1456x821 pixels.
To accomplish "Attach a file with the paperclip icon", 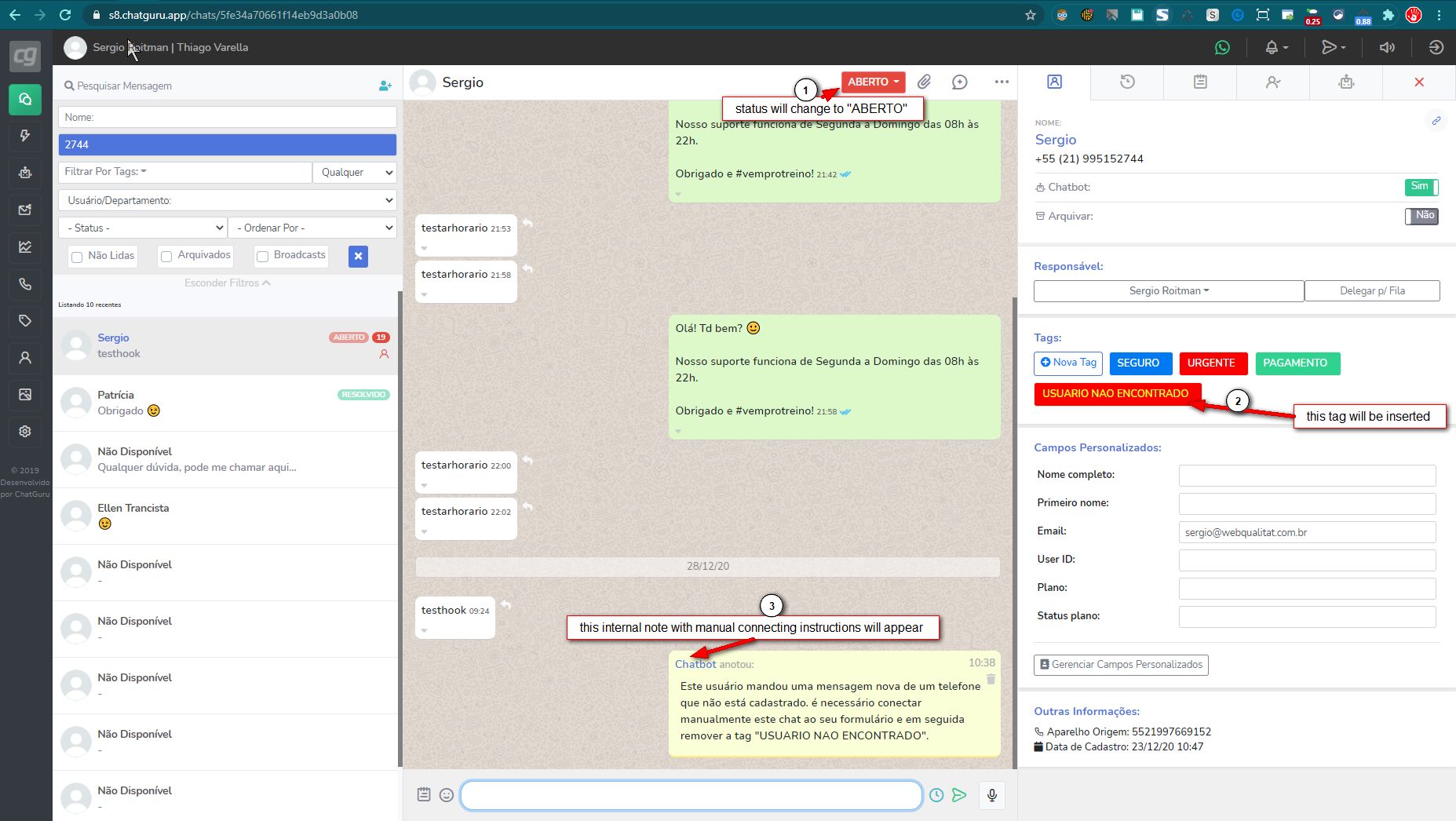I will point(925,82).
